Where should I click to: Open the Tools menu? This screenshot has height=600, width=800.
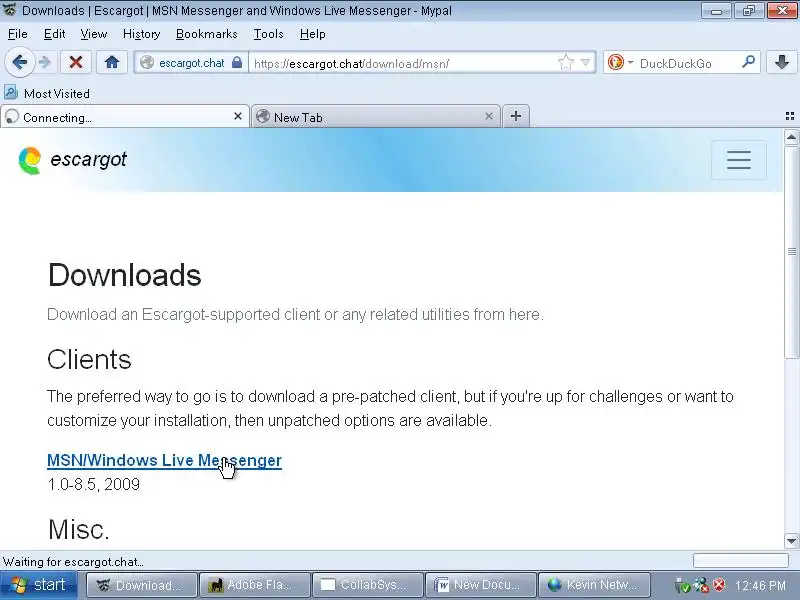[268, 34]
